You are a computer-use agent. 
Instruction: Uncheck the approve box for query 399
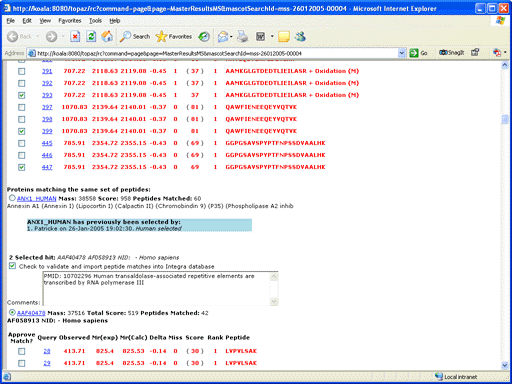tap(22, 131)
